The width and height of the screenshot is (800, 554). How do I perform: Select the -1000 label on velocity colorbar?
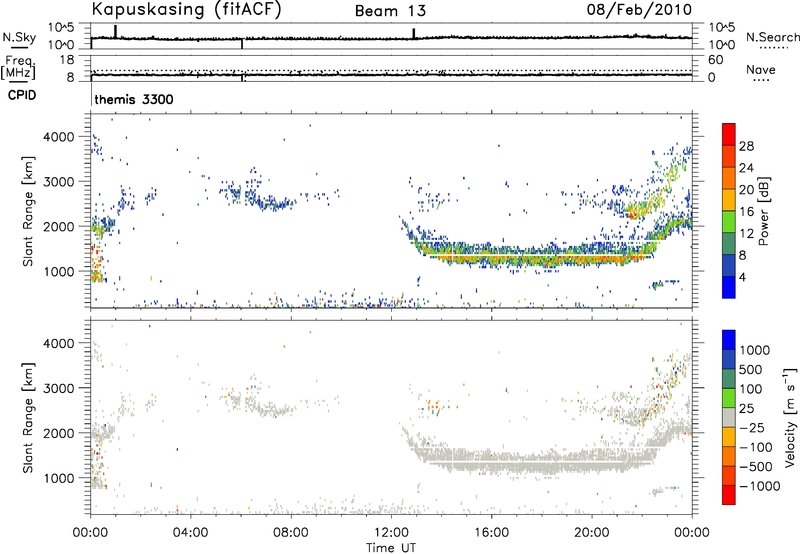(x=759, y=486)
